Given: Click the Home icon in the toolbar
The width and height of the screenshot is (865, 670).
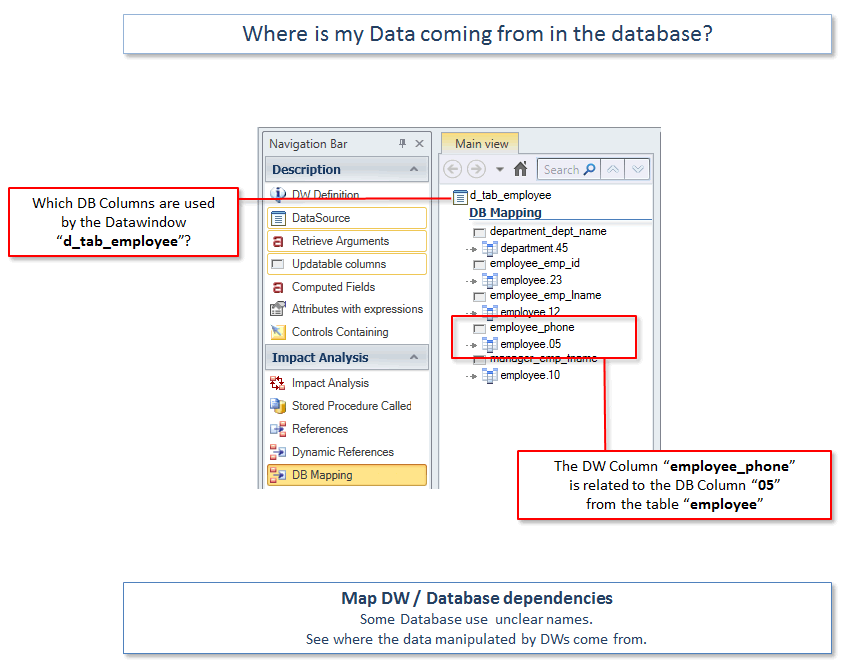Looking at the screenshot, I should (520, 169).
